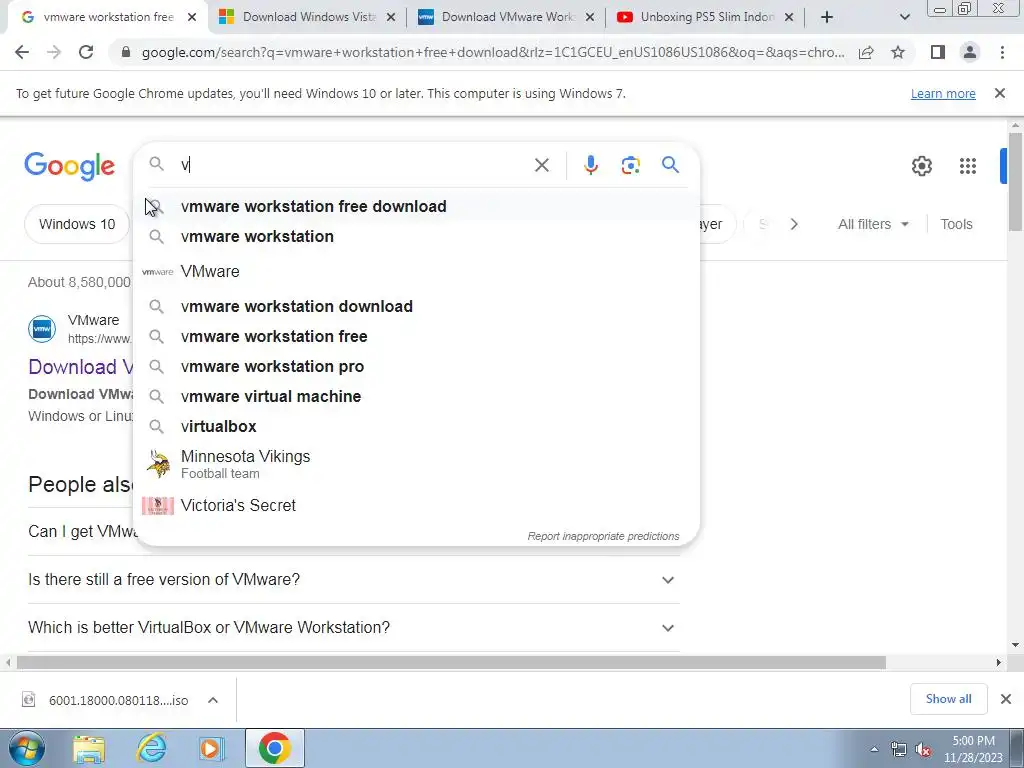Viewport: 1024px width, 768px height.
Task: Open a new tab
Action: tap(827, 17)
